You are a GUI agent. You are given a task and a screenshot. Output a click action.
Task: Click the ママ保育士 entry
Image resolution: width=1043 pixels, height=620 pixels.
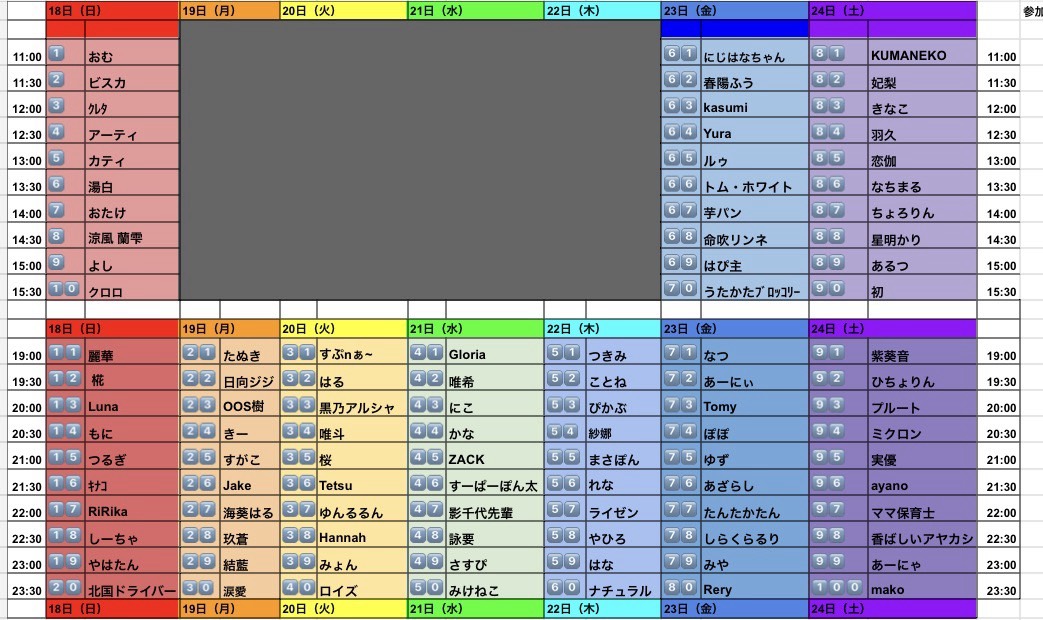tap(922, 509)
